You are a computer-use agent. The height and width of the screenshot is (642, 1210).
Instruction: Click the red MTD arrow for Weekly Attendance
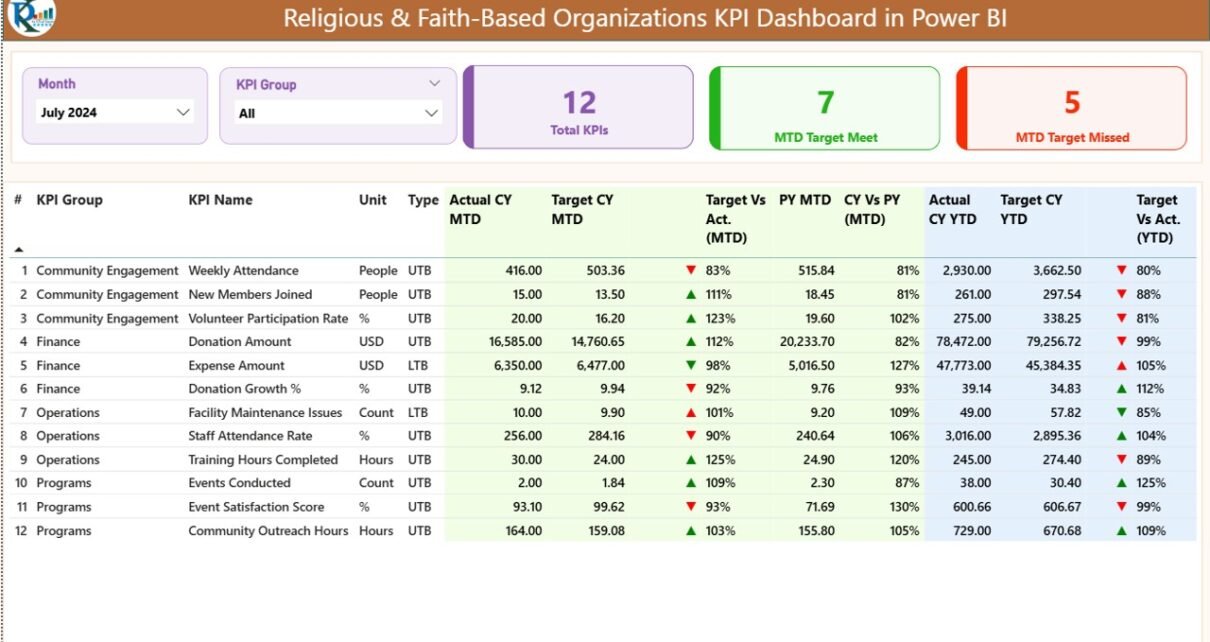(x=690, y=271)
